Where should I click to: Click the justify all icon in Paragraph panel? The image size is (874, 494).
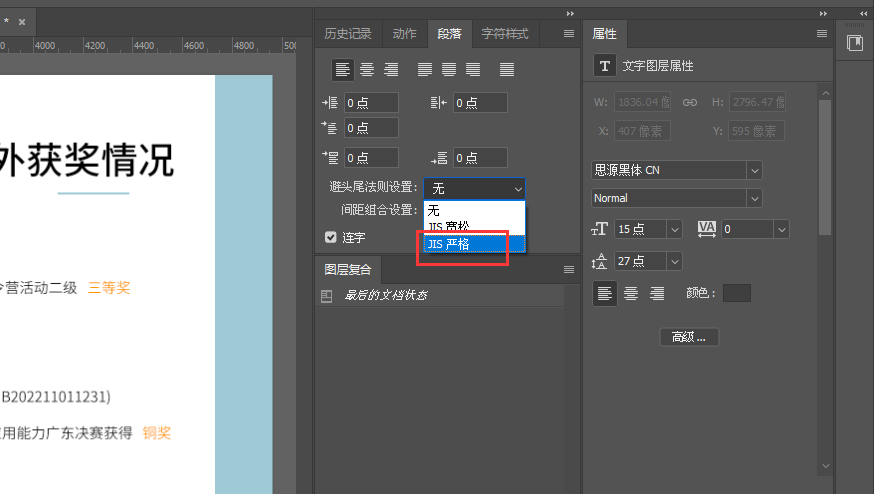point(507,70)
